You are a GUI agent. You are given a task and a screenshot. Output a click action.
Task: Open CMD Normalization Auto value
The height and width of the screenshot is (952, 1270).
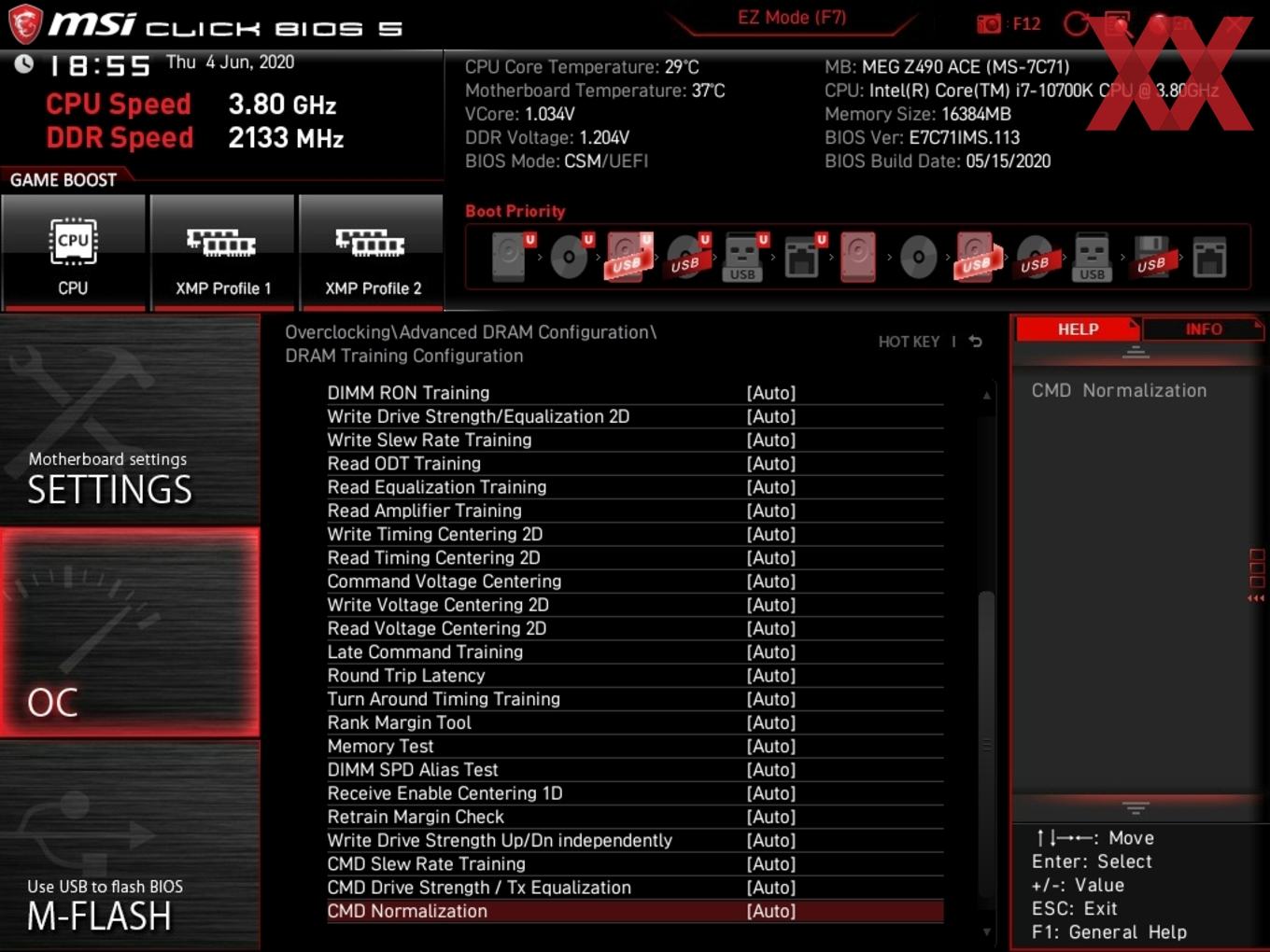click(x=771, y=911)
